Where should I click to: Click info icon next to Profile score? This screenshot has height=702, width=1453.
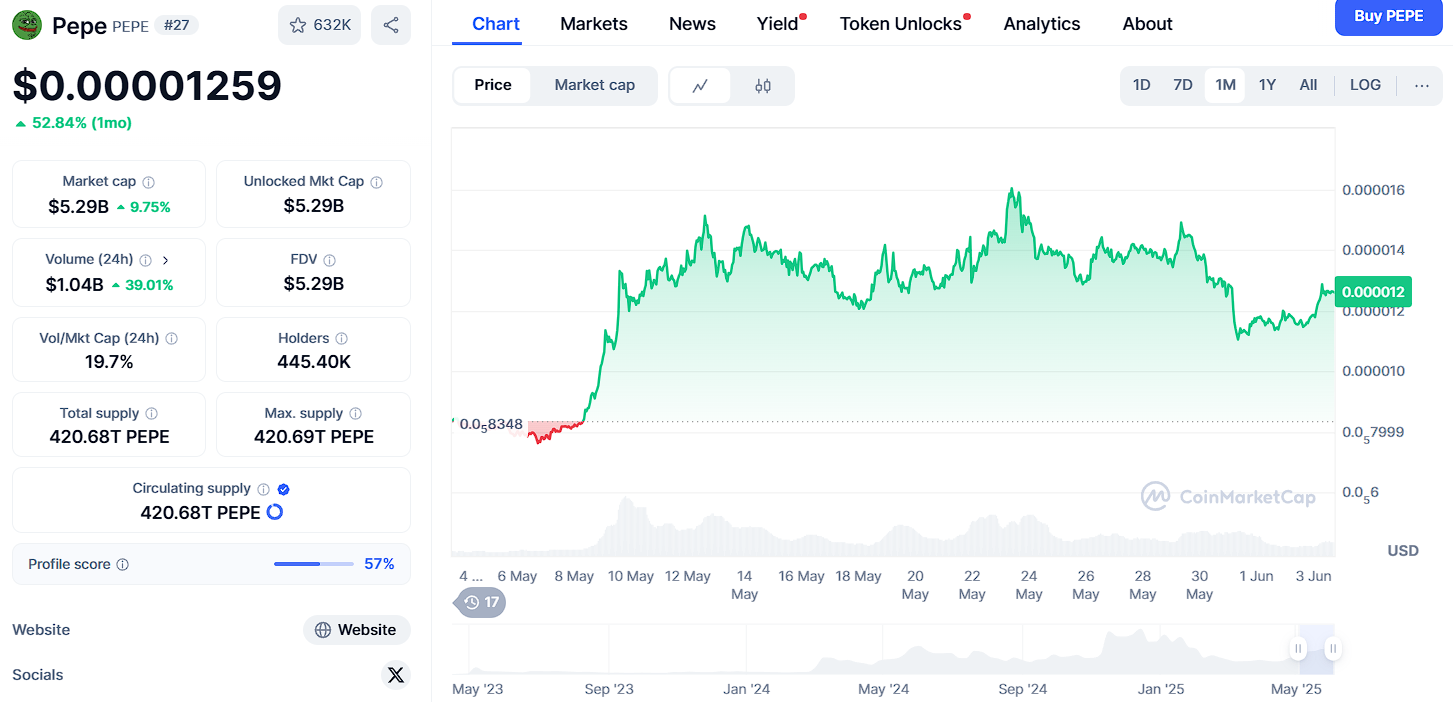(x=123, y=565)
